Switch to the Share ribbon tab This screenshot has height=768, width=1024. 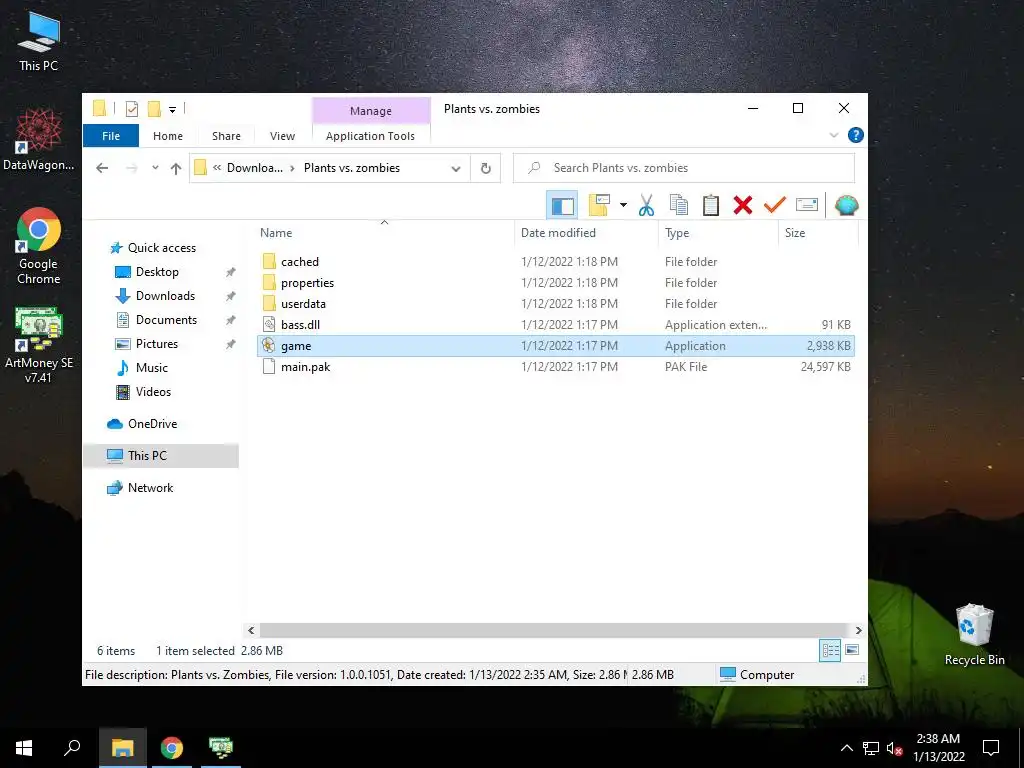coord(226,136)
